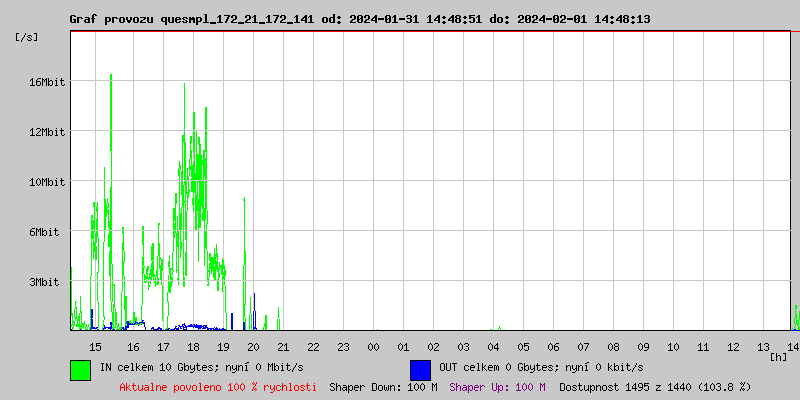The height and width of the screenshot is (400, 800).
Task: Click the '21' hour label on the x-axis
Action: (283, 347)
